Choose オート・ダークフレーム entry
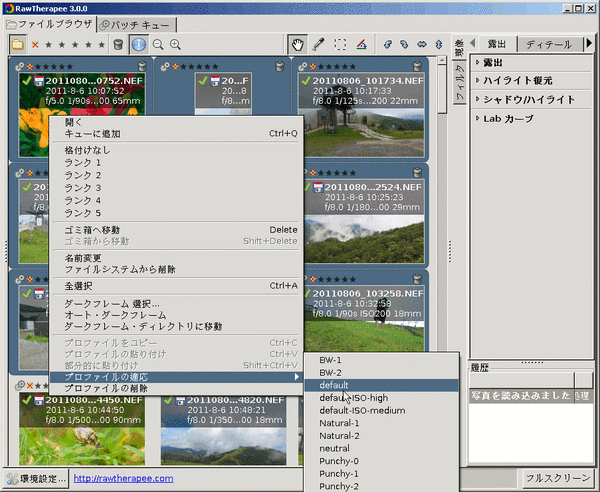 [176, 315]
